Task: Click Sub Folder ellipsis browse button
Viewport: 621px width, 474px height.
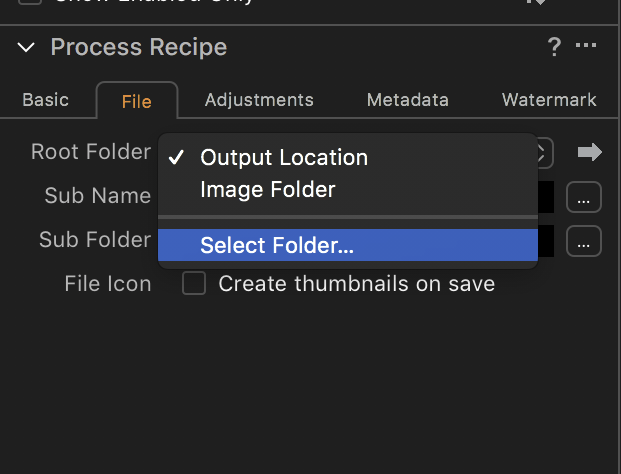Action: (x=584, y=241)
